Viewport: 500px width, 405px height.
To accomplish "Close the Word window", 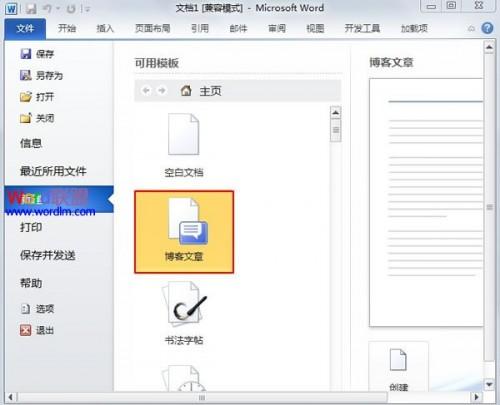I will pos(479,6).
